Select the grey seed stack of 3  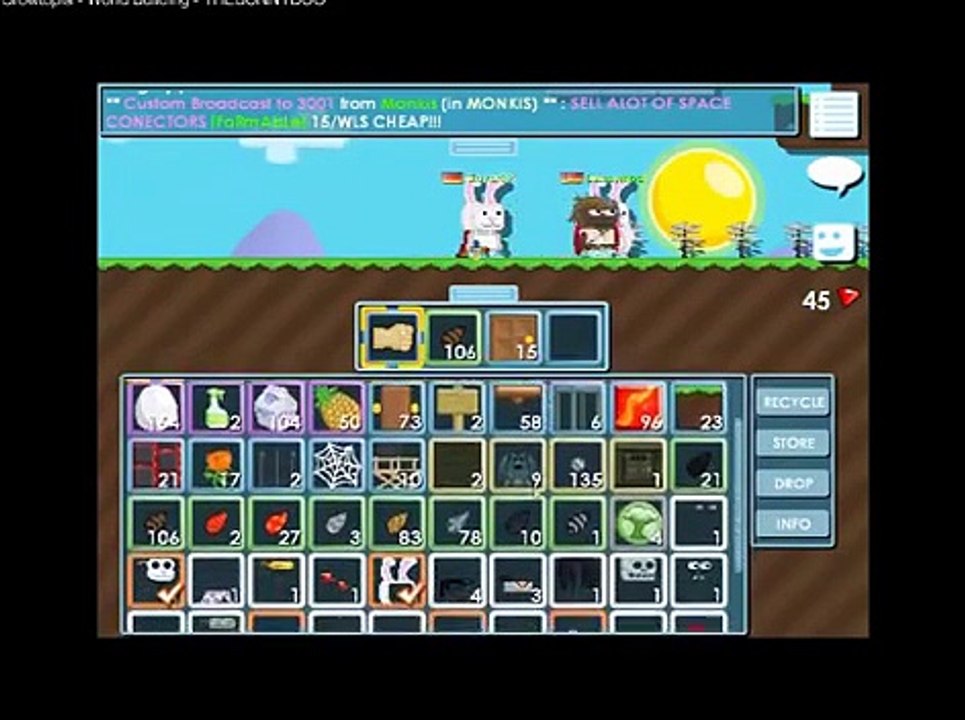click(337, 523)
